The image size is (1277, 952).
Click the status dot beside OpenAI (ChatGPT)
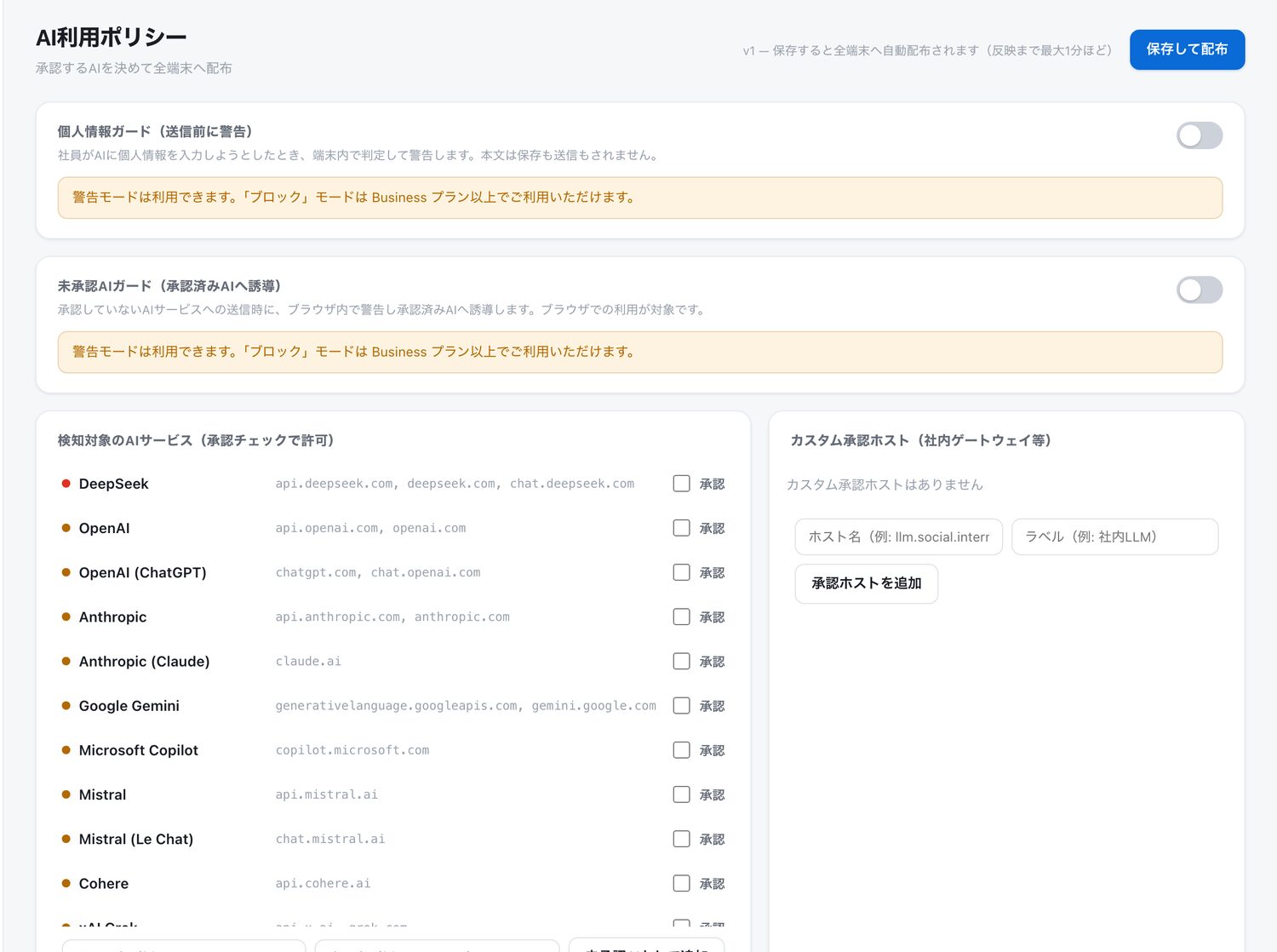point(66,572)
